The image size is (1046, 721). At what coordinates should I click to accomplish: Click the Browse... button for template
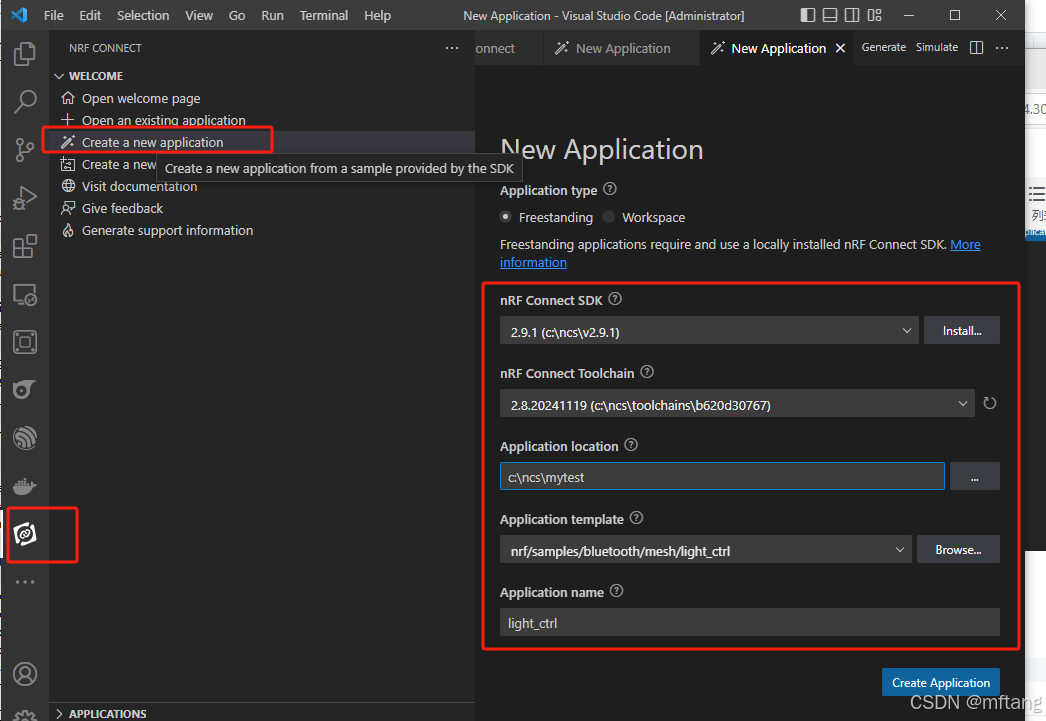coord(958,550)
